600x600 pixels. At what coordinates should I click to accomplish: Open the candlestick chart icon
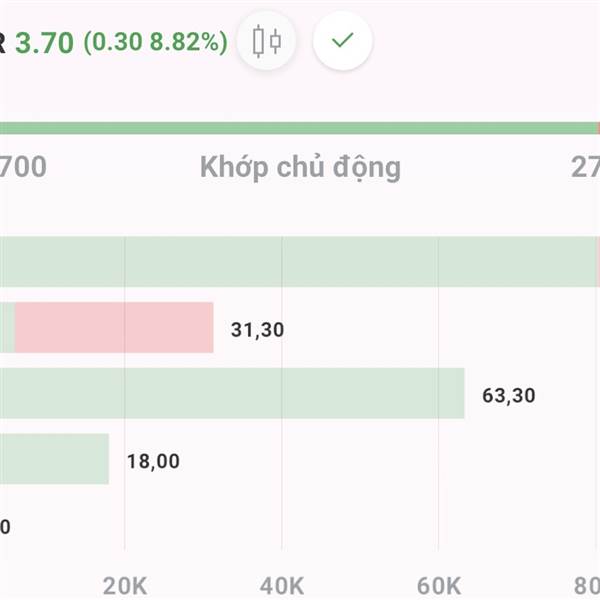point(266,41)
